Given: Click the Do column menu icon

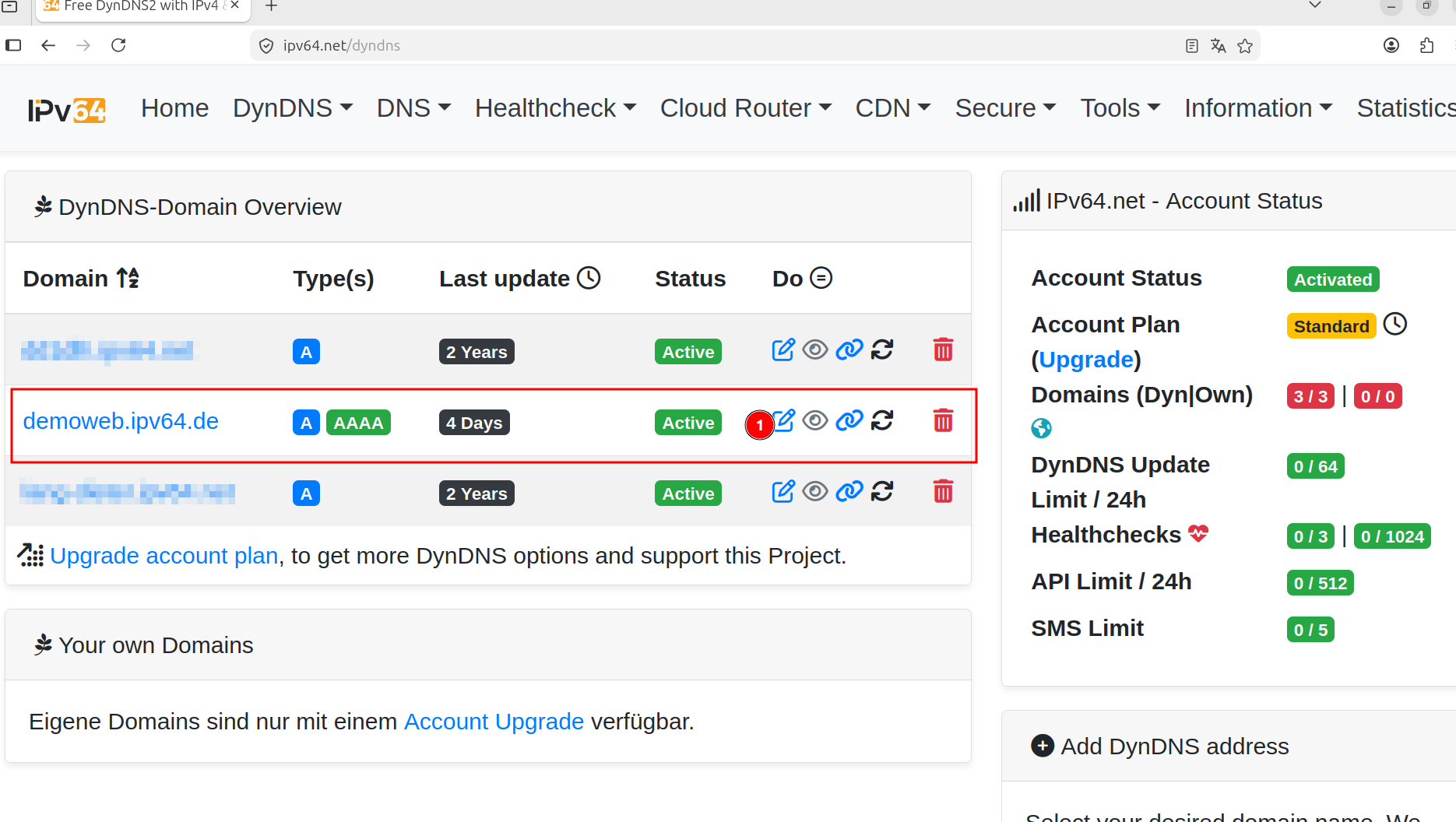Looking at the screenshot, I should [821, 278].
